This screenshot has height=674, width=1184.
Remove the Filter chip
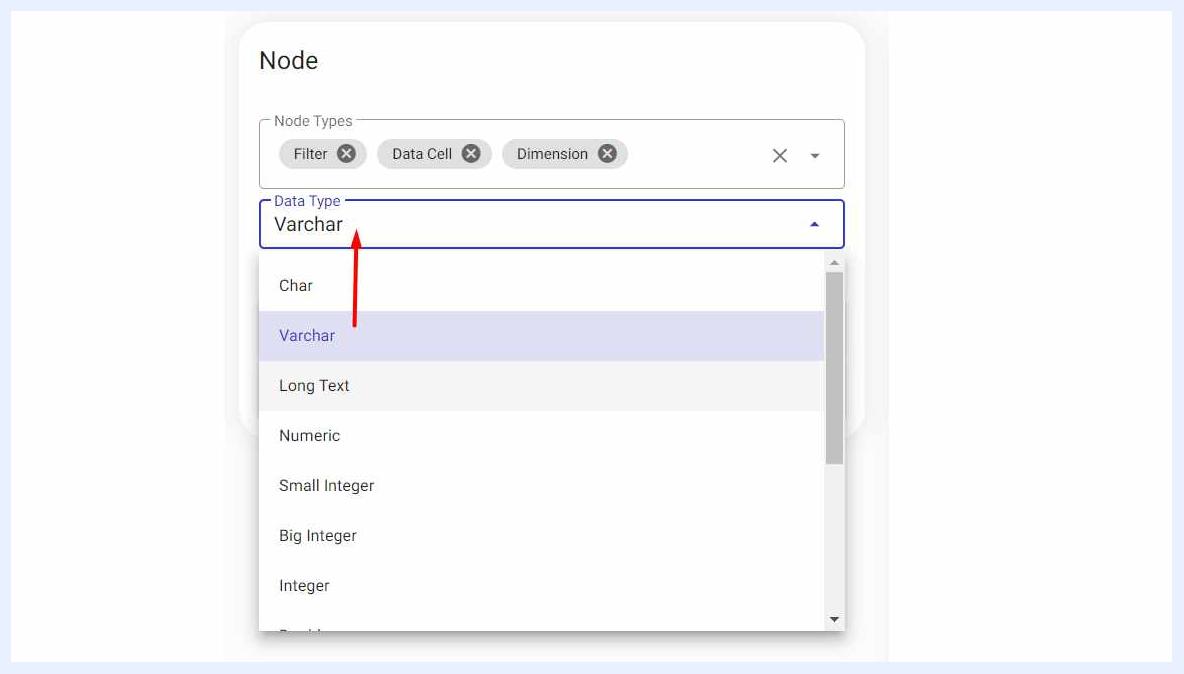click(x=346, y=154)
